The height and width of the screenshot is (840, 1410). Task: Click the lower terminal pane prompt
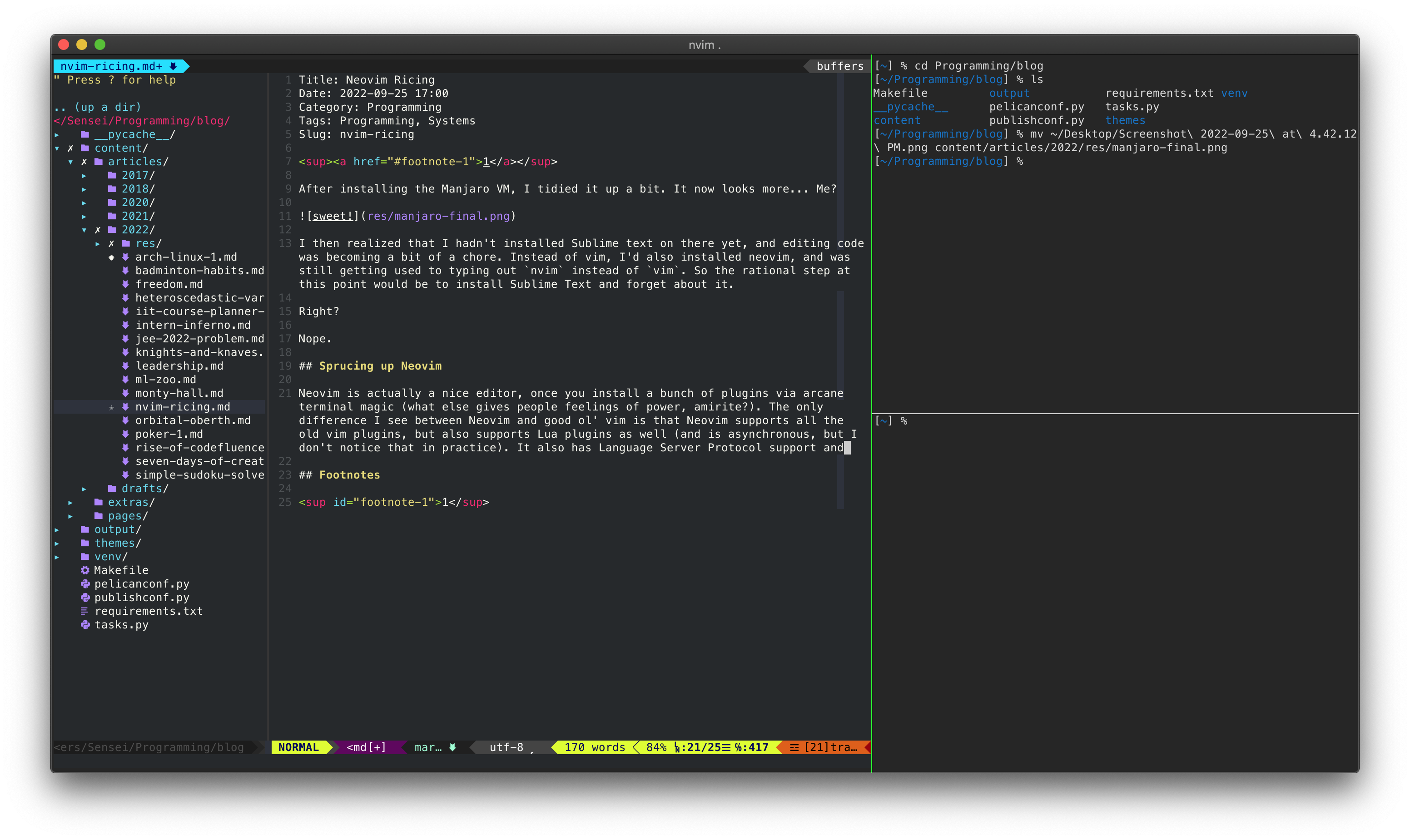891,420
